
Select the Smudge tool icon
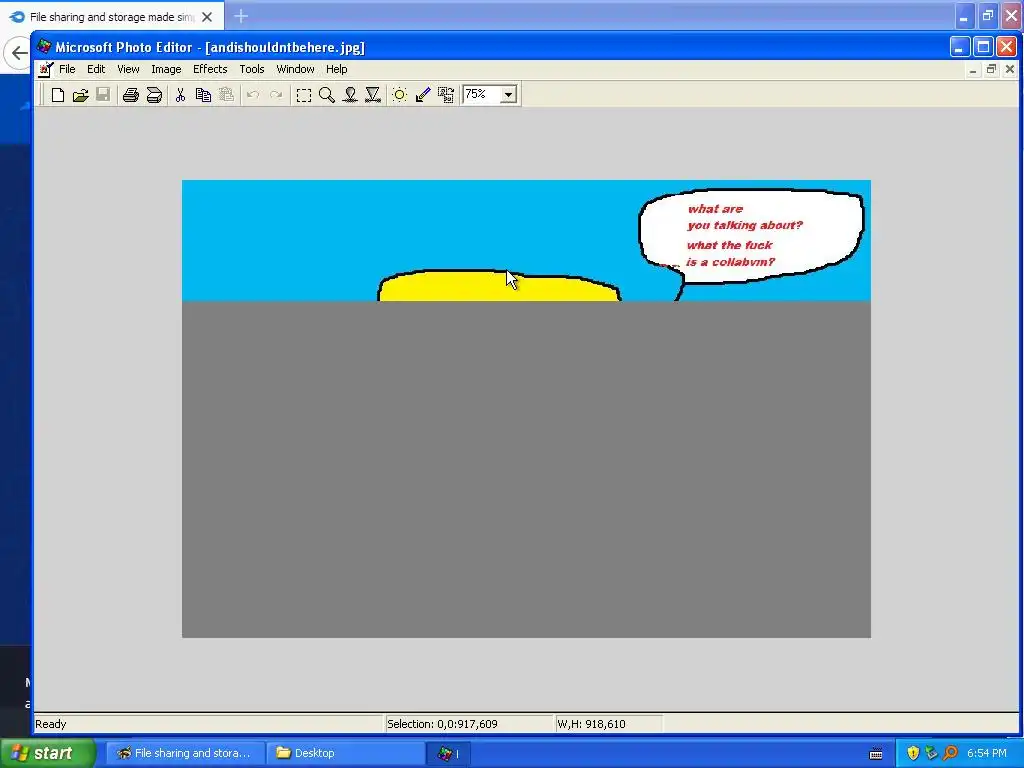click(x=350, y=95)
